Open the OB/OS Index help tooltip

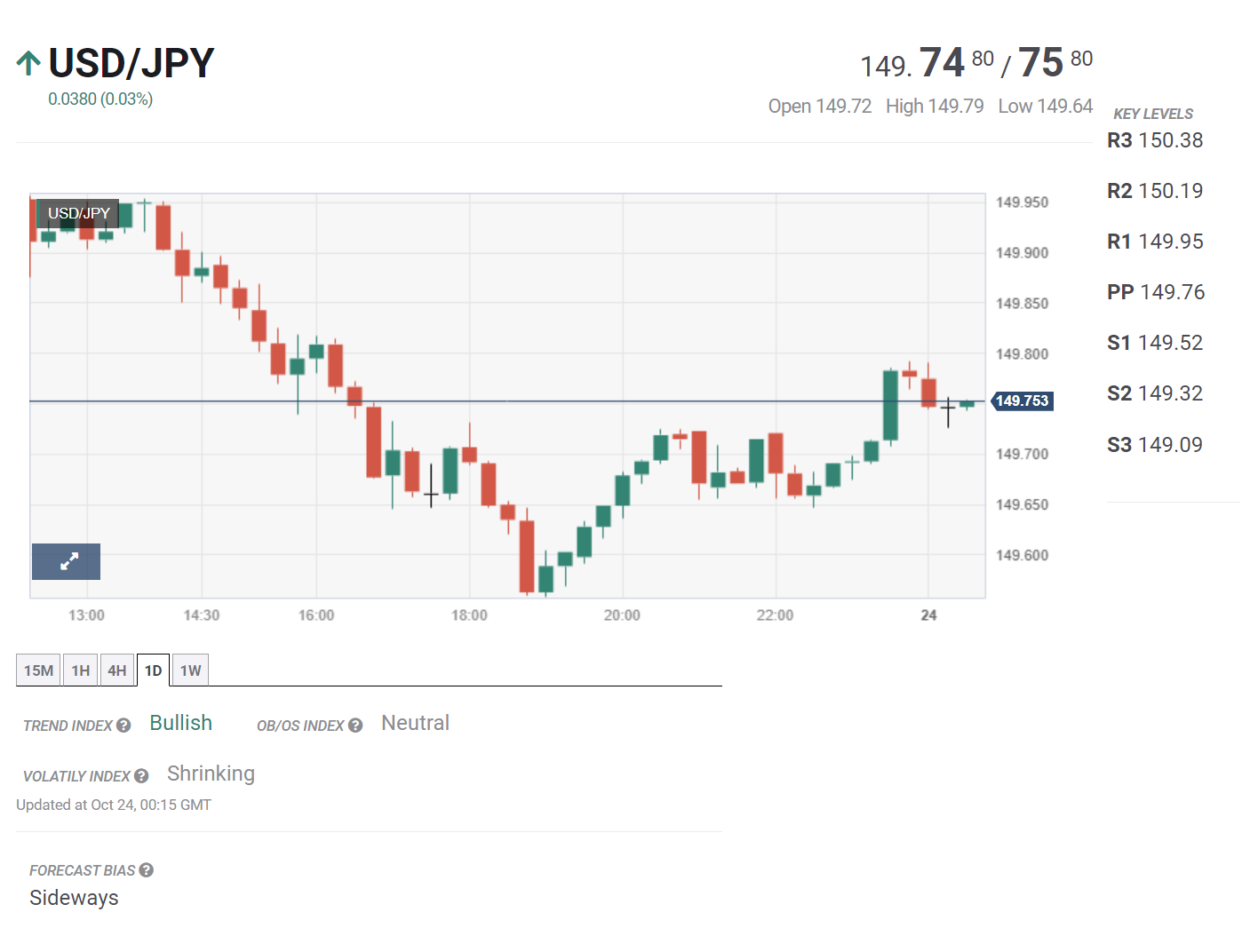pyautogui.click(x=355, y=726)
